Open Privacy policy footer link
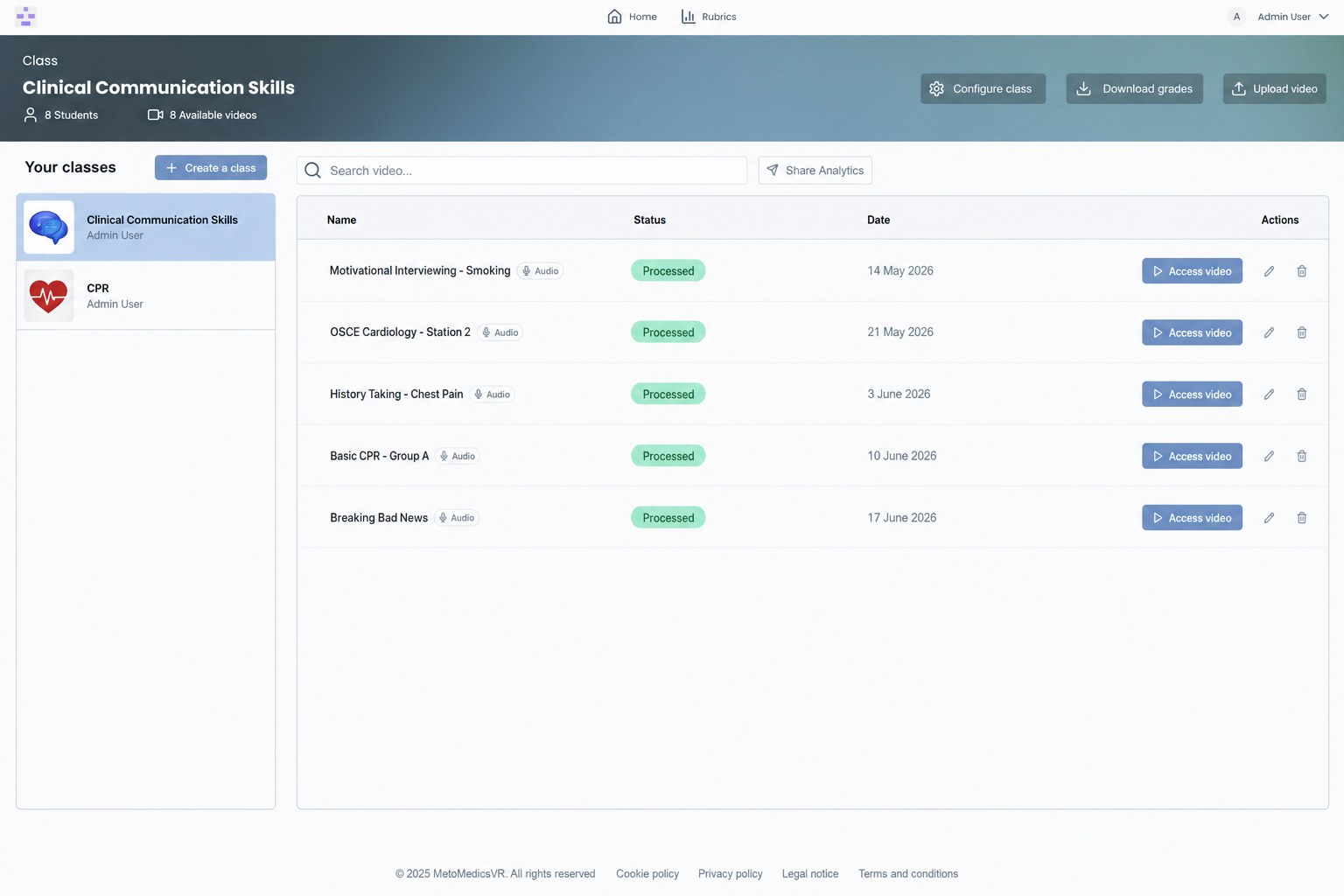Image resolution: width=1344 pixels, height=896 pixels. click(x=731, y=874)
